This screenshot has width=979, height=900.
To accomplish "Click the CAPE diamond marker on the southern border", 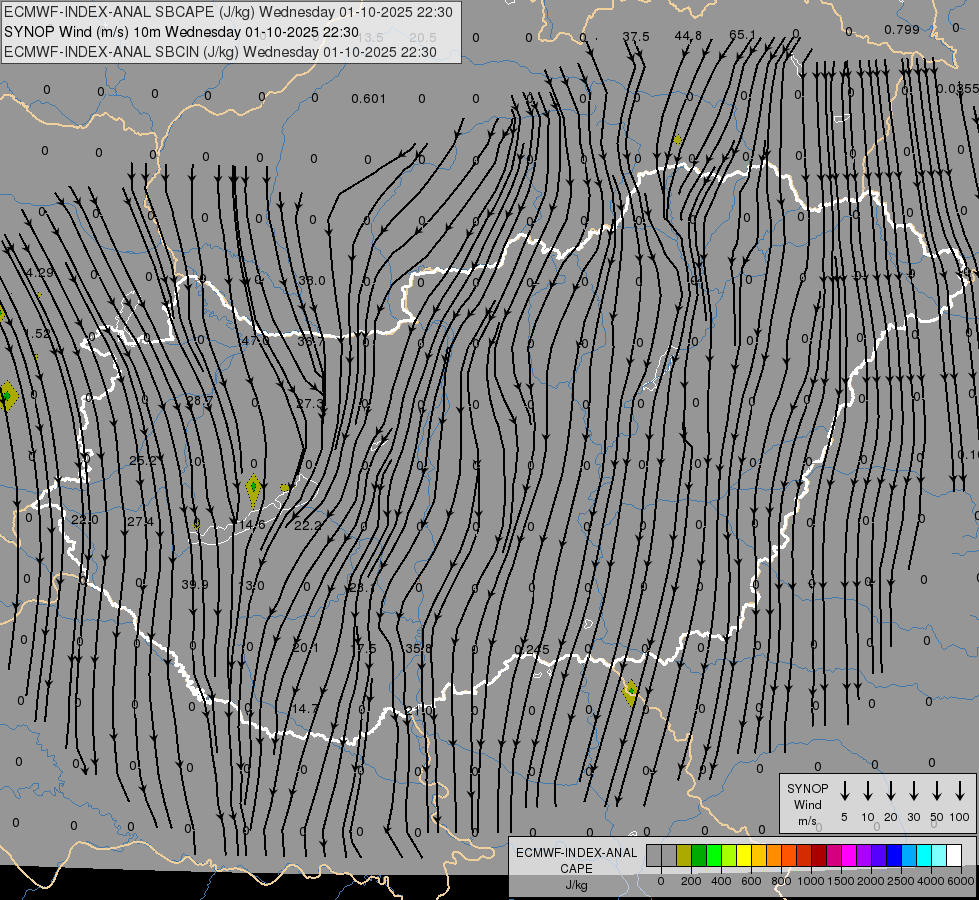I will pos(630,692).
